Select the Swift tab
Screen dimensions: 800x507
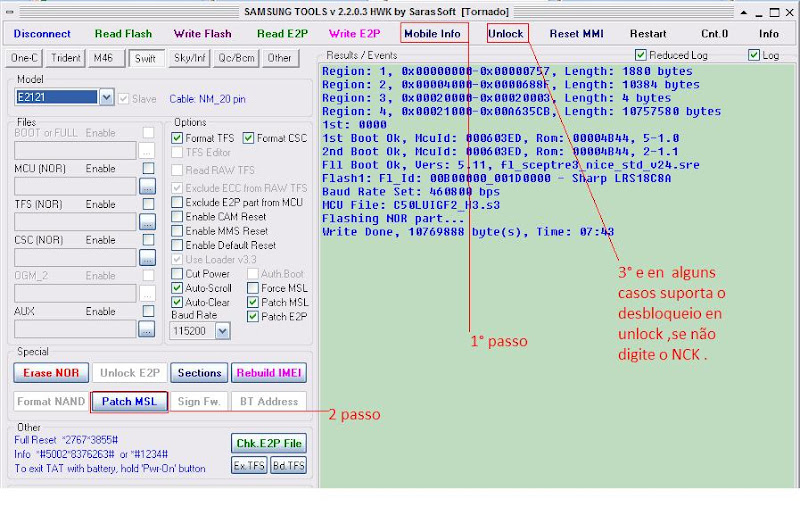point(146,58)
